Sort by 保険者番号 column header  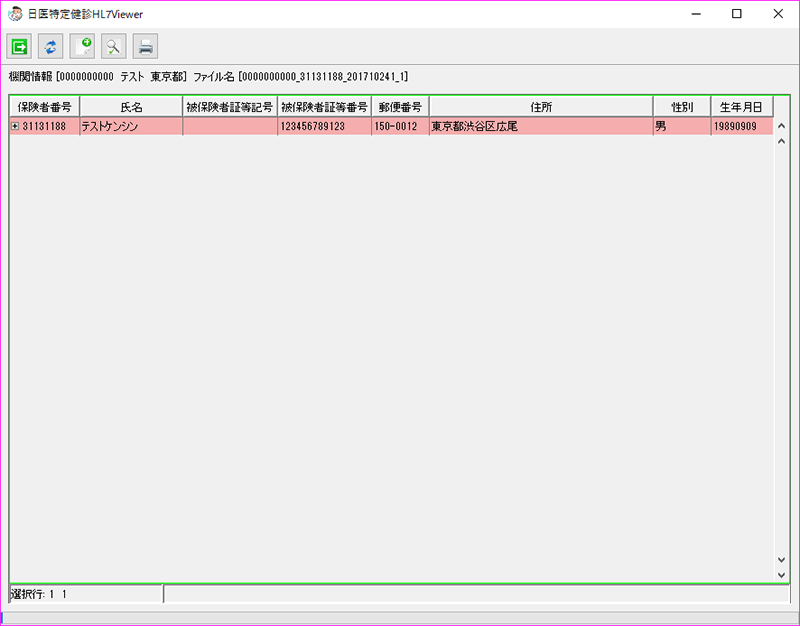click(44, 107)
